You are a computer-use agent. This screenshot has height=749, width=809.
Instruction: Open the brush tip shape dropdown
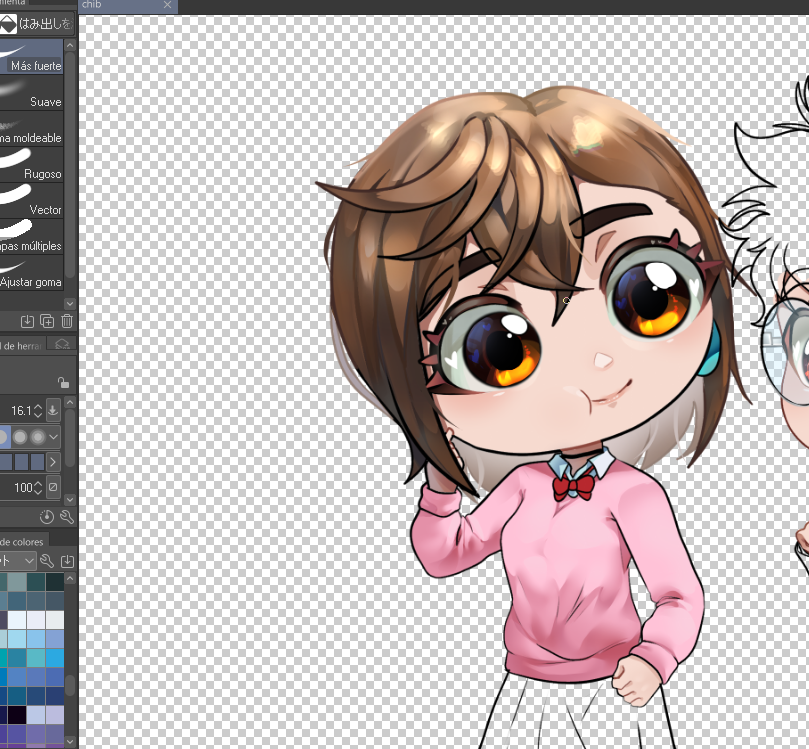coord(54,436)
